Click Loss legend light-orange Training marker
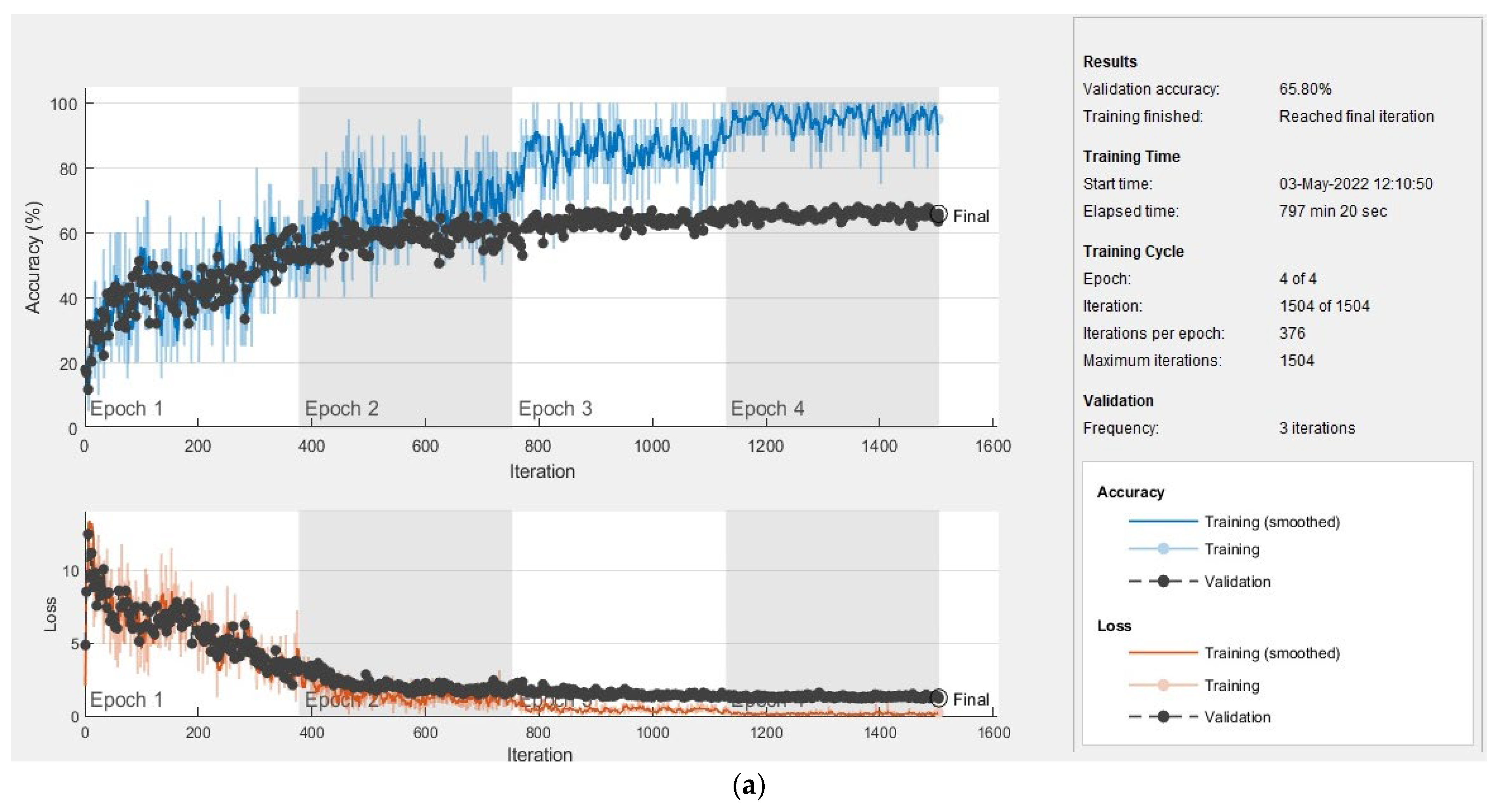The image size is (1498, 812). click(1163, 685)
